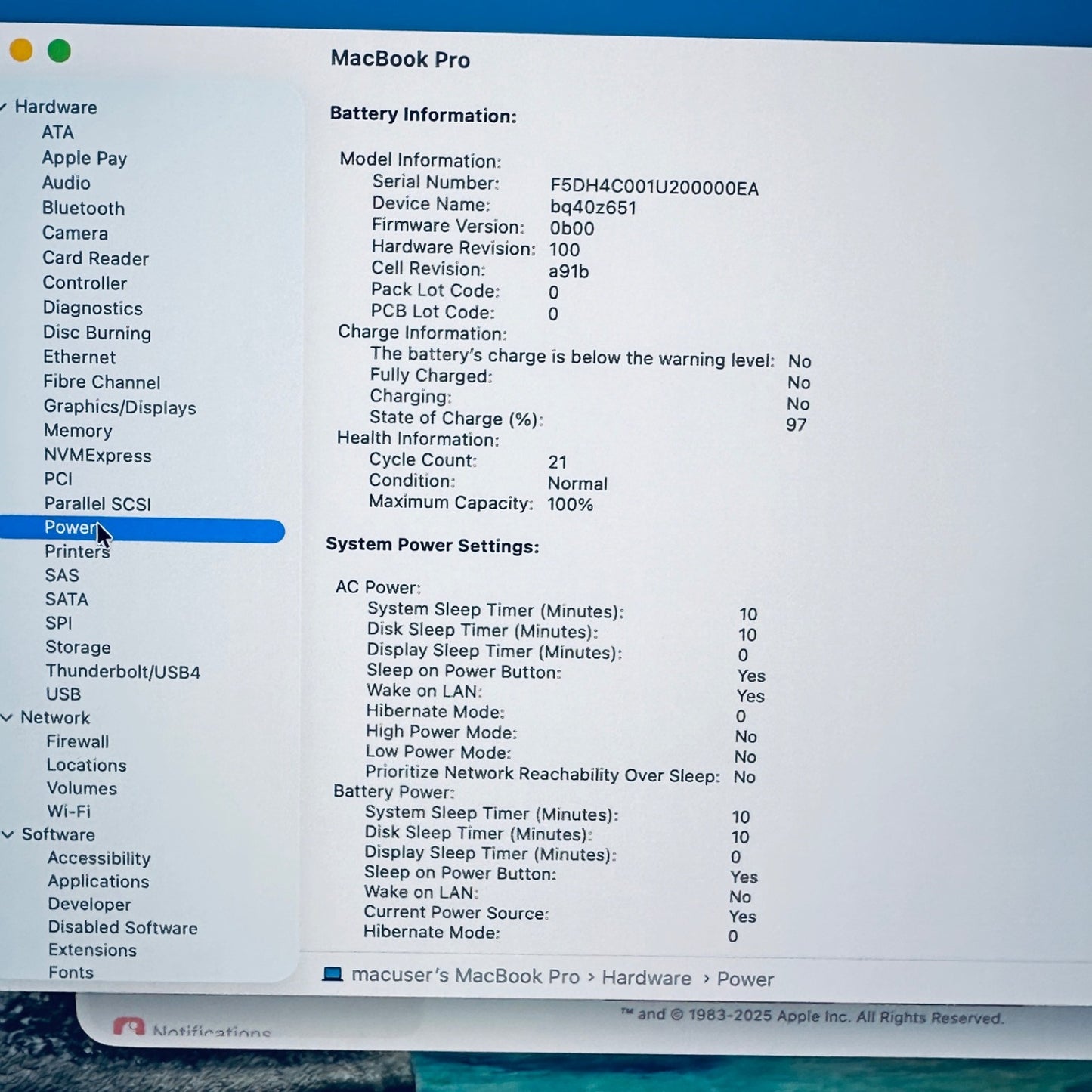View NVMExpress details
Image resolution: width=1092 pixels, height=1092 pixels.
[97, 456]
